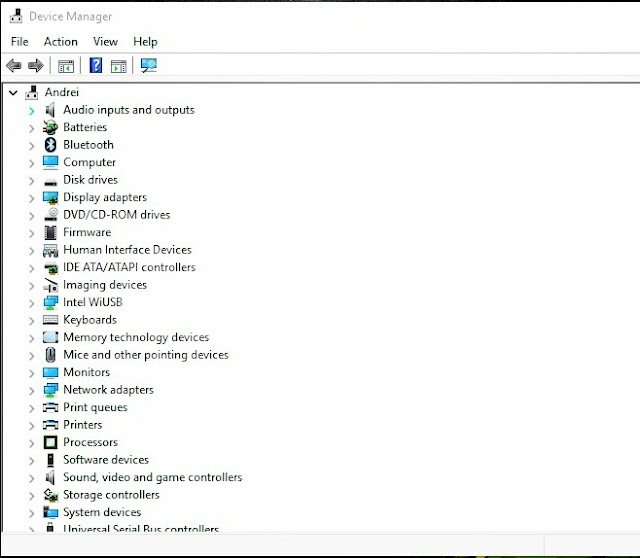The image size is (640, 558).
Task: Click the Forward arrow toolbar icon
Action: [x=36, y=65]
